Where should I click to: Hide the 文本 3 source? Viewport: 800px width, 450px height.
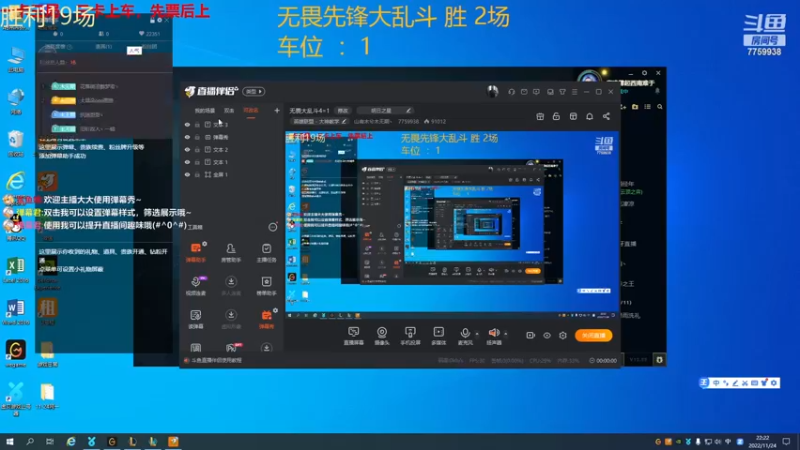point(187,124)
